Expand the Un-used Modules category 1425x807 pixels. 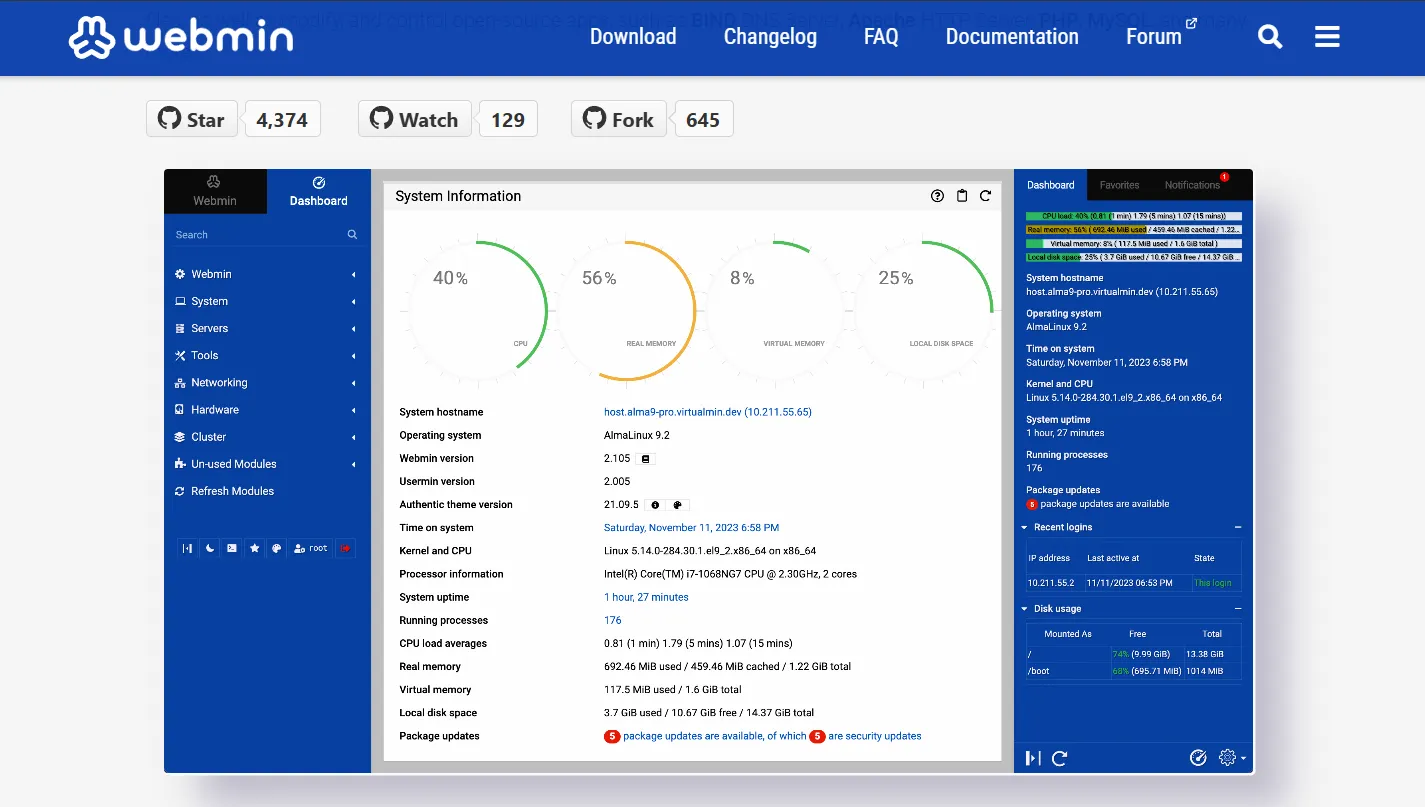pyautogui.click(x=266, y=464)
